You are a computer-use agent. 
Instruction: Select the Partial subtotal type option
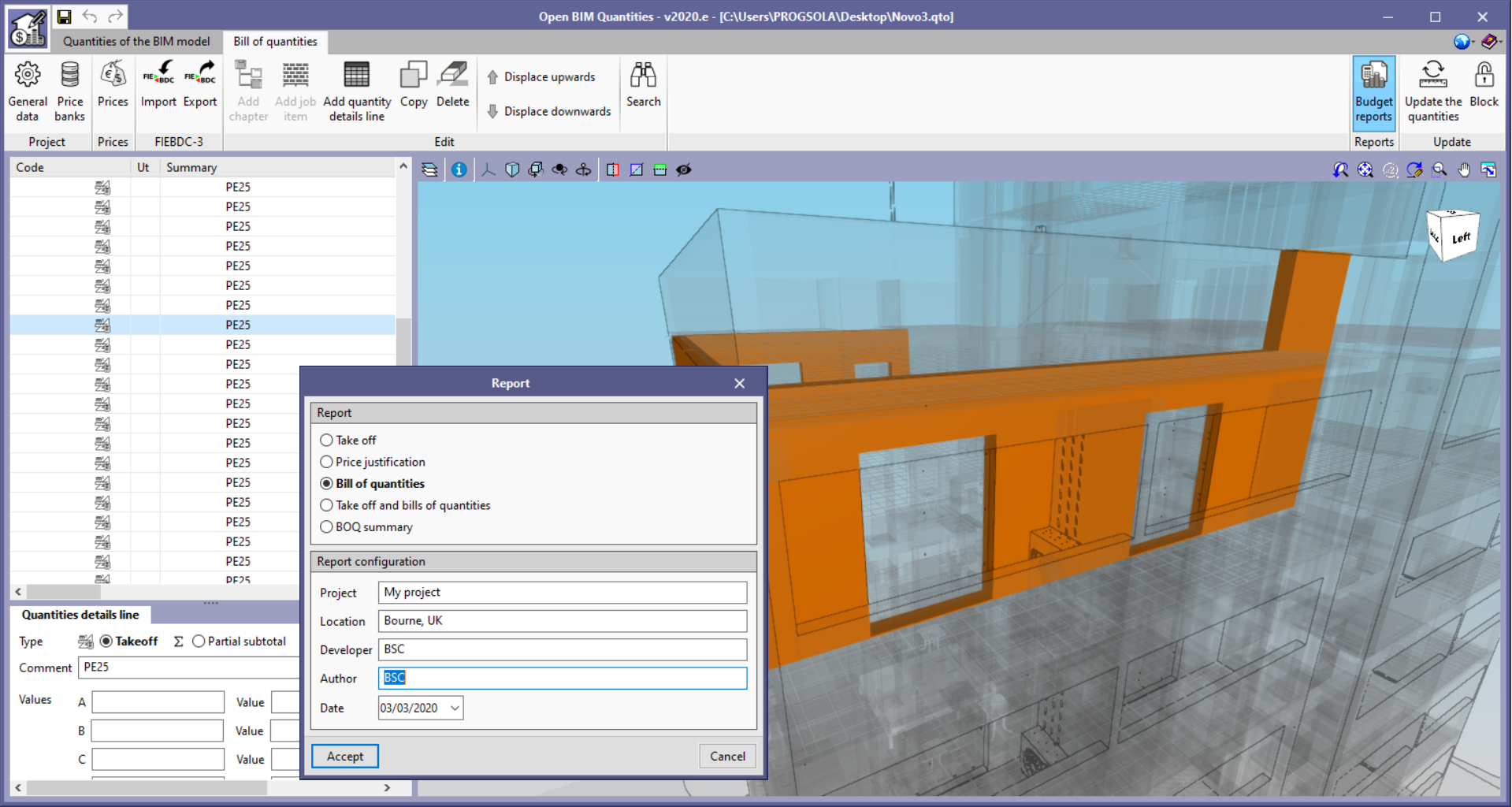(x=199, y=641)
